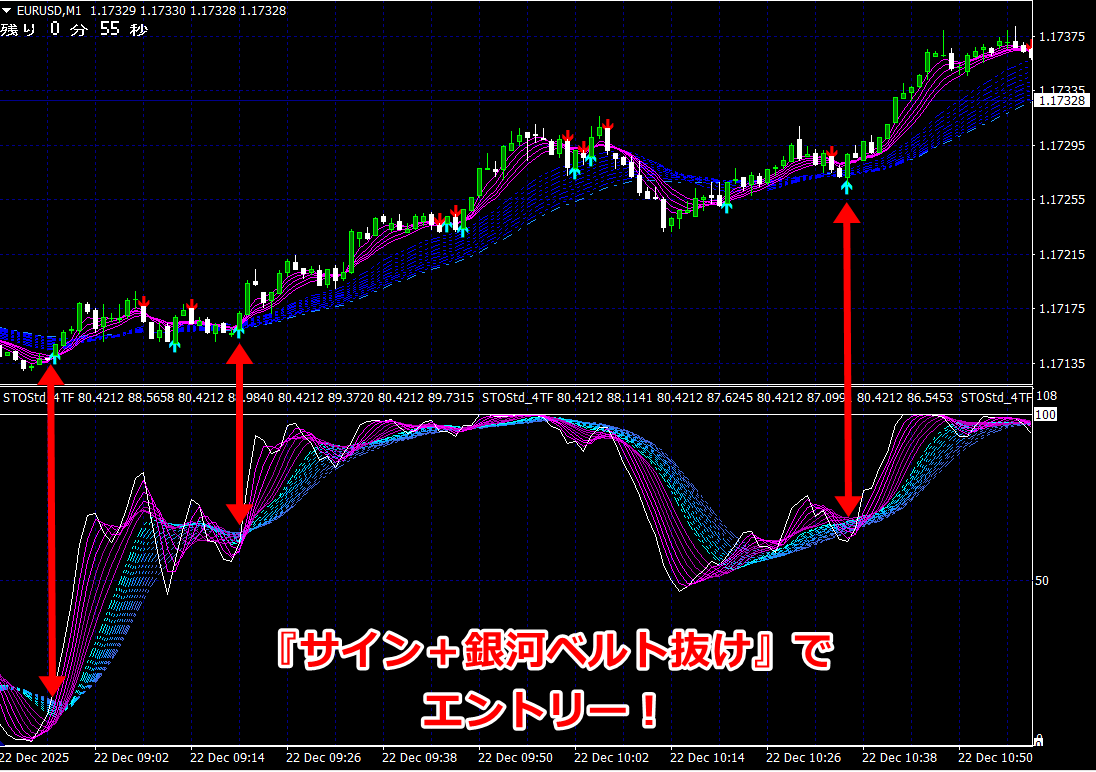Click the cyan buy arrow at the 10:14 dip

(727, 205)
